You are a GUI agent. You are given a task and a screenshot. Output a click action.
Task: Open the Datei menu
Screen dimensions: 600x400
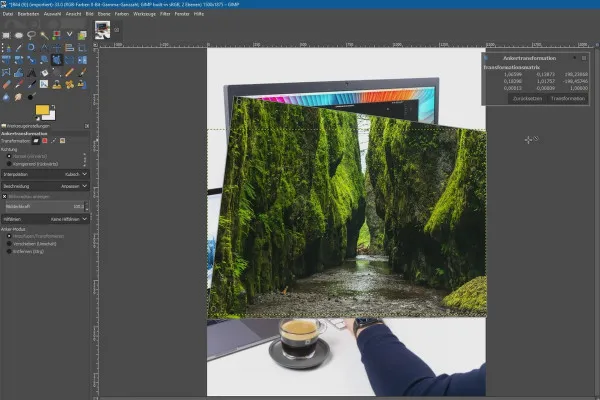pos(8,14)
